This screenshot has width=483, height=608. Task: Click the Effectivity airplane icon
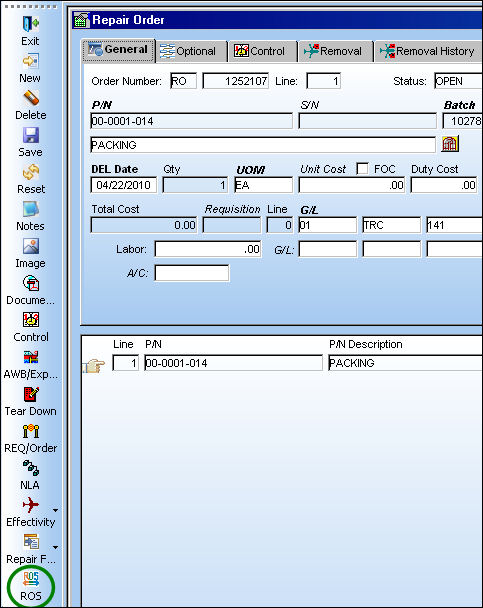(30, 505)
